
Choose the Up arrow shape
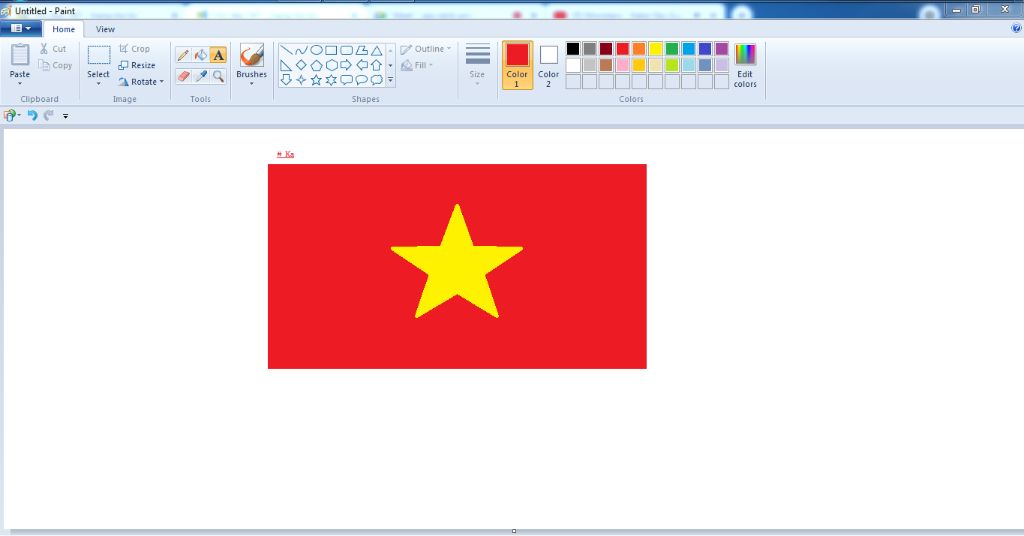tap(376, 65)
